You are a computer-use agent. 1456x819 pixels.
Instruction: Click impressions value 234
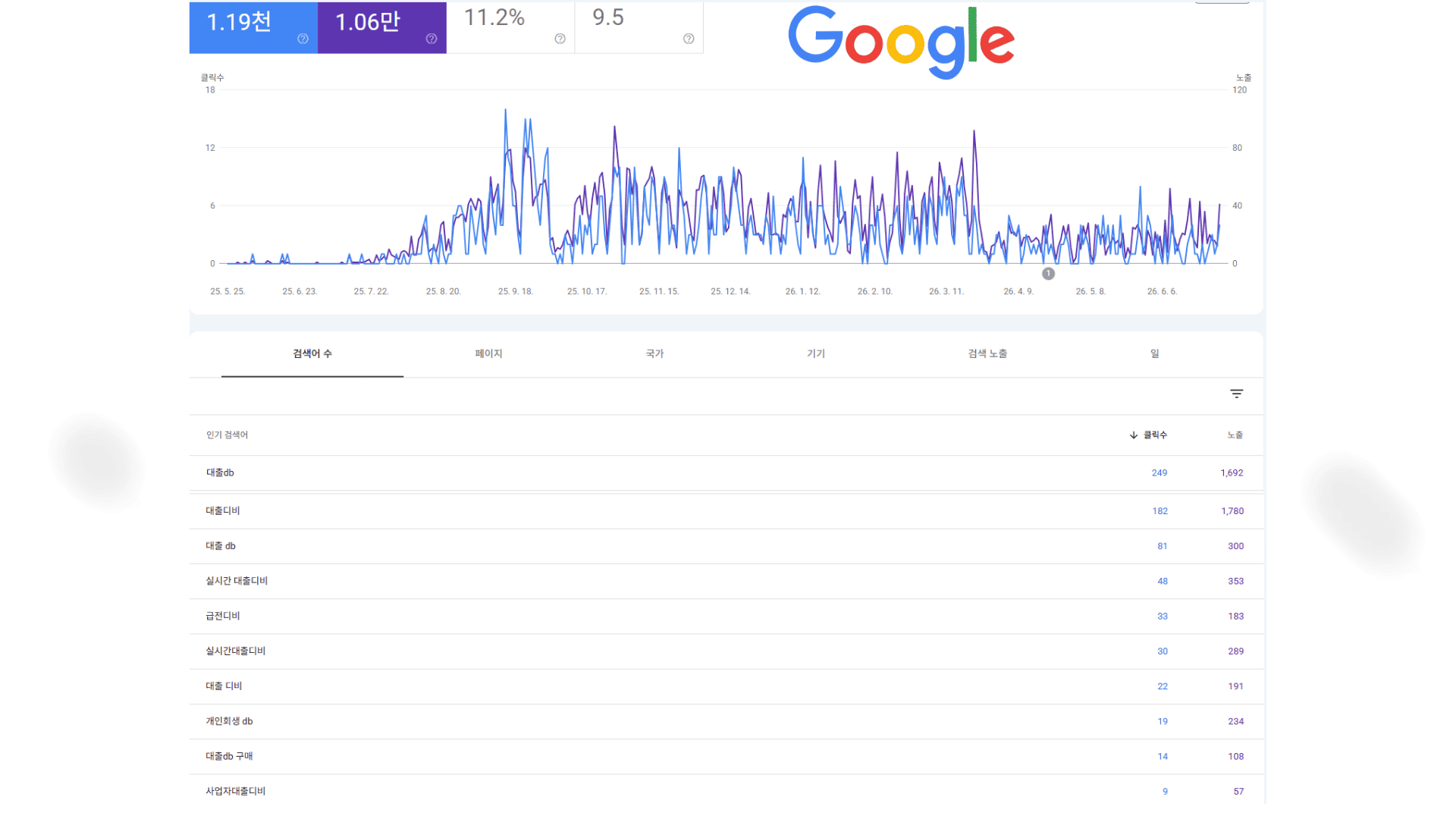[x=1236, y=722]
